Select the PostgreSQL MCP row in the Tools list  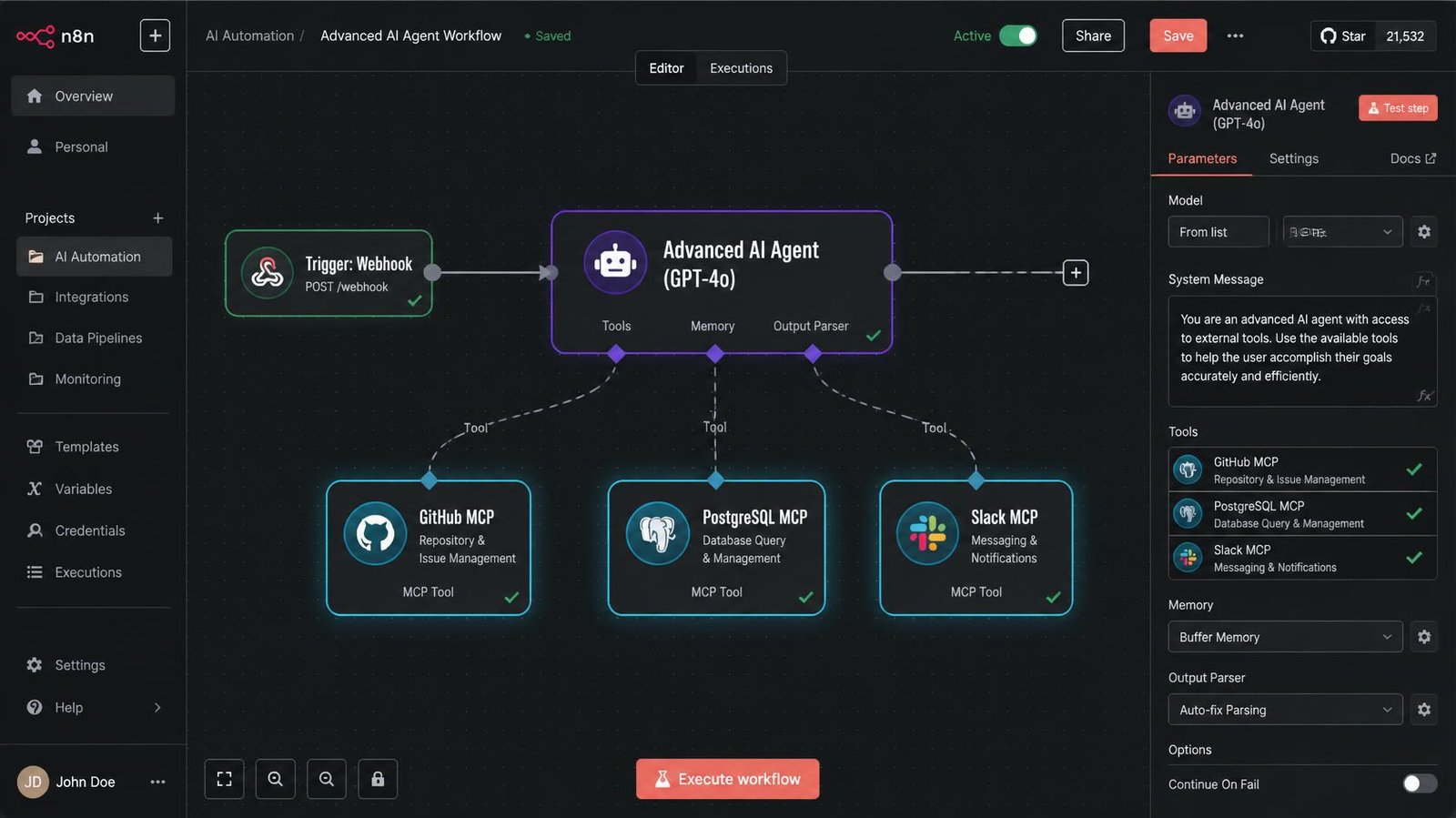(1302, 514)
